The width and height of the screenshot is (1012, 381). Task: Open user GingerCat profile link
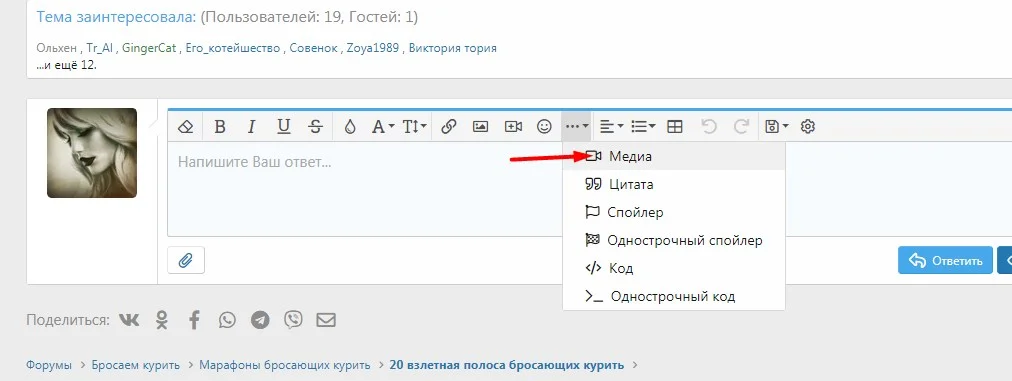[149, 48]
